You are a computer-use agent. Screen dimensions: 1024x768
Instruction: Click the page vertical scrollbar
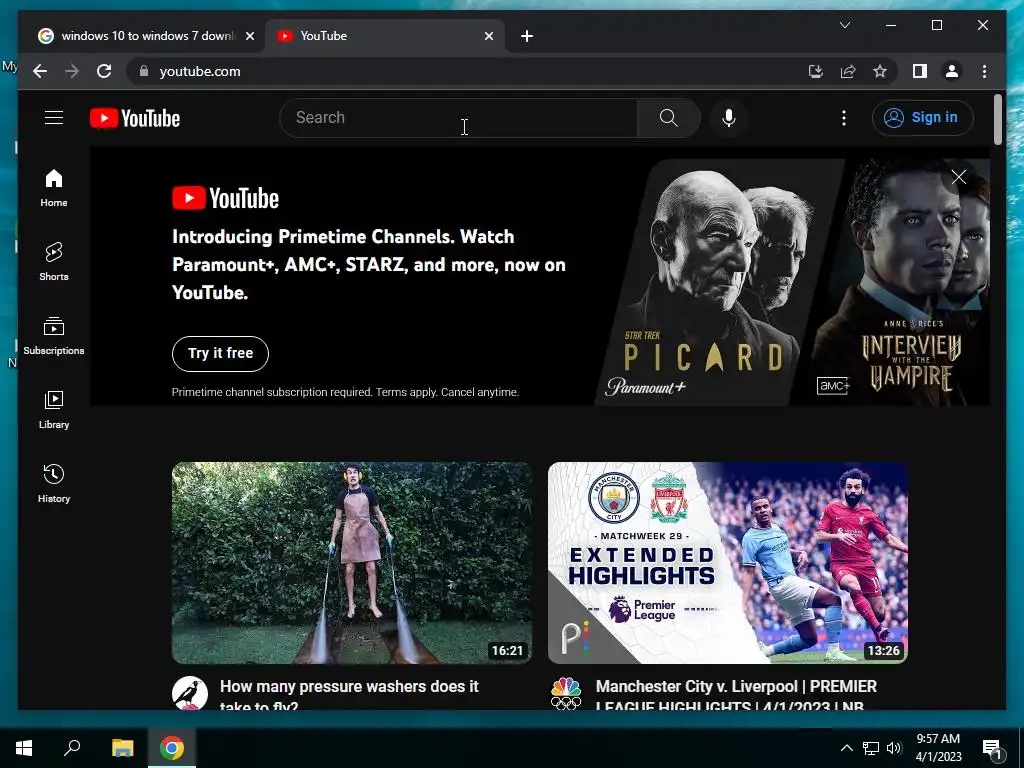[997, 120]
